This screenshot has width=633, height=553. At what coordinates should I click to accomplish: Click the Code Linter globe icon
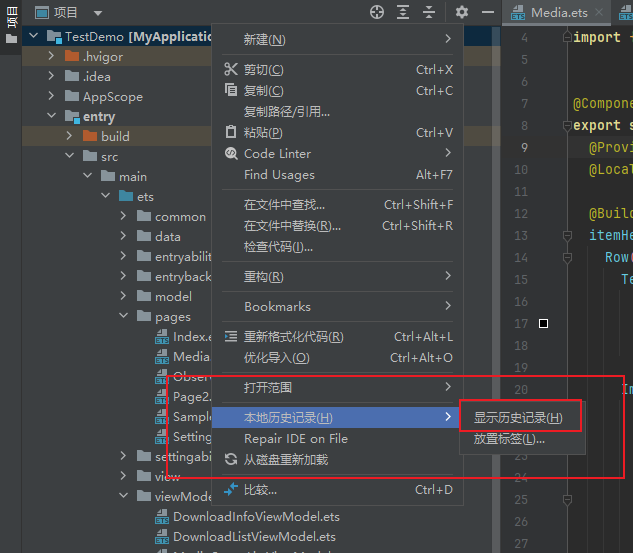click(x=231, y=153)
